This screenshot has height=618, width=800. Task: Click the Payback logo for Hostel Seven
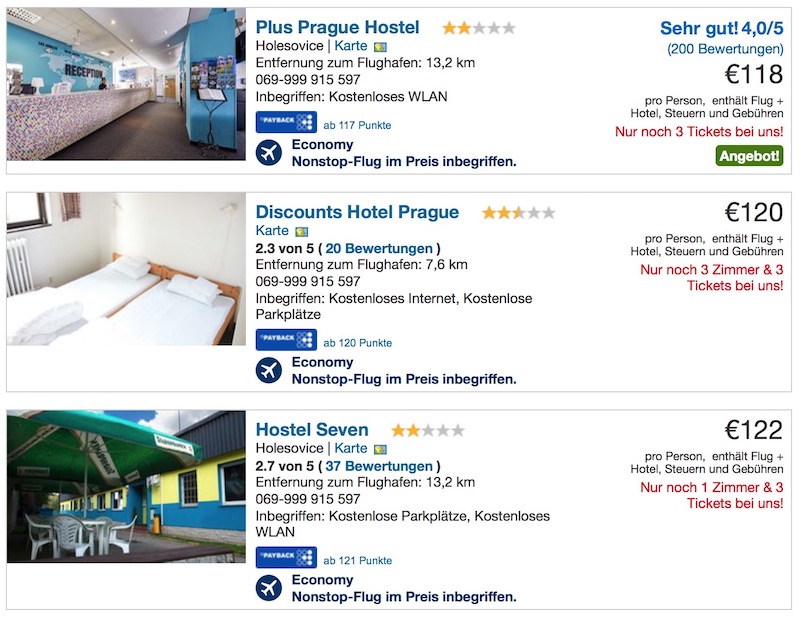pos(286,557)
